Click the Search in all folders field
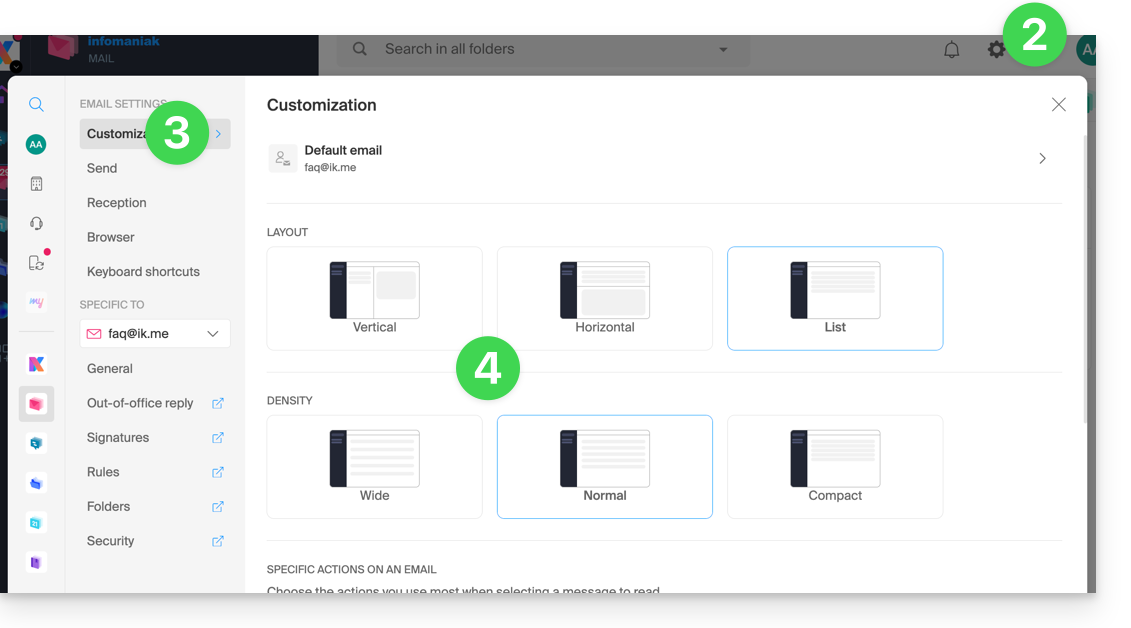The image size is (1131, 628). point(543,50)
